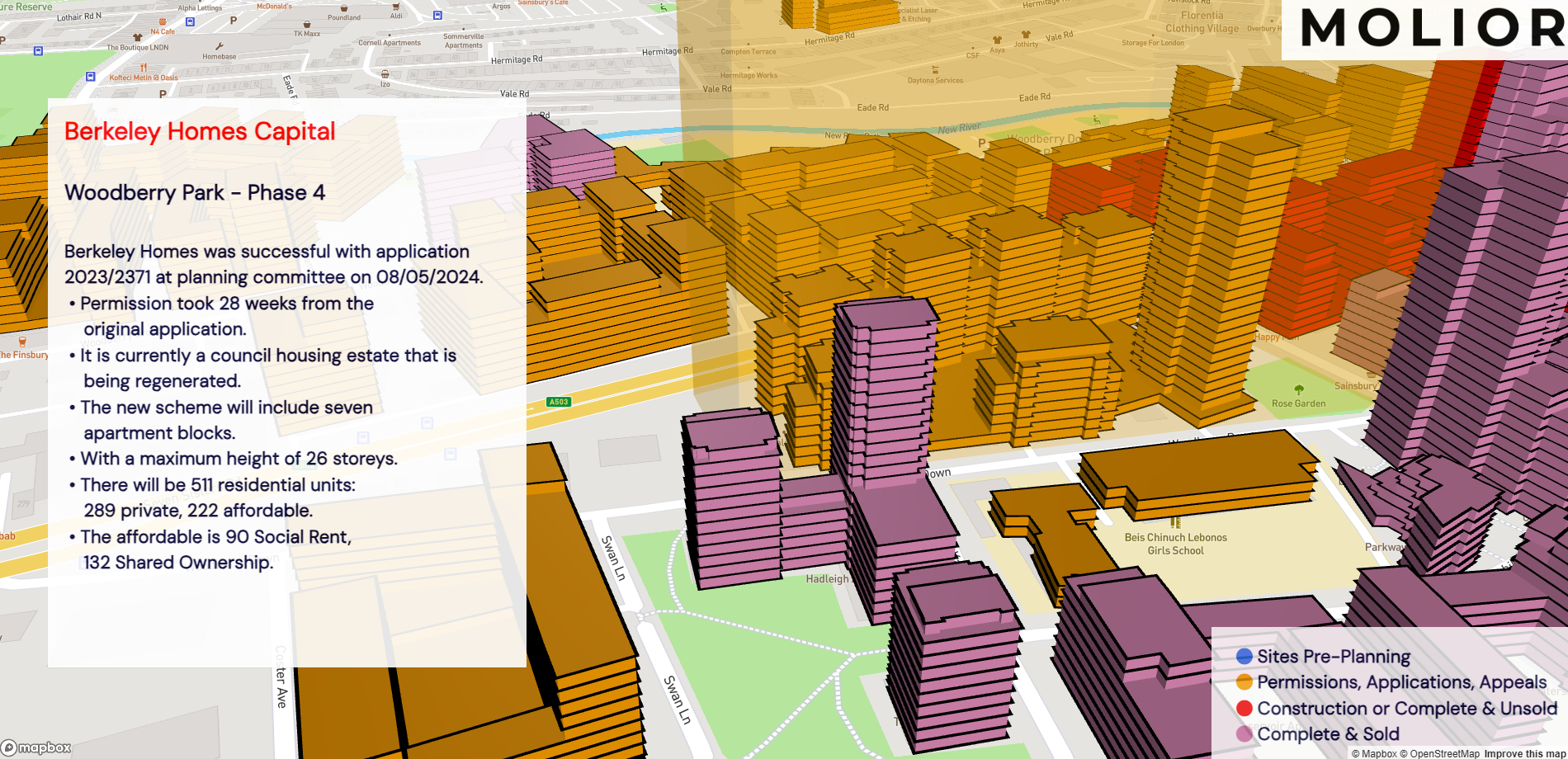Click 'Complete & Sold' legend label
The image size is (1568, 759).
click(1328, 734)
